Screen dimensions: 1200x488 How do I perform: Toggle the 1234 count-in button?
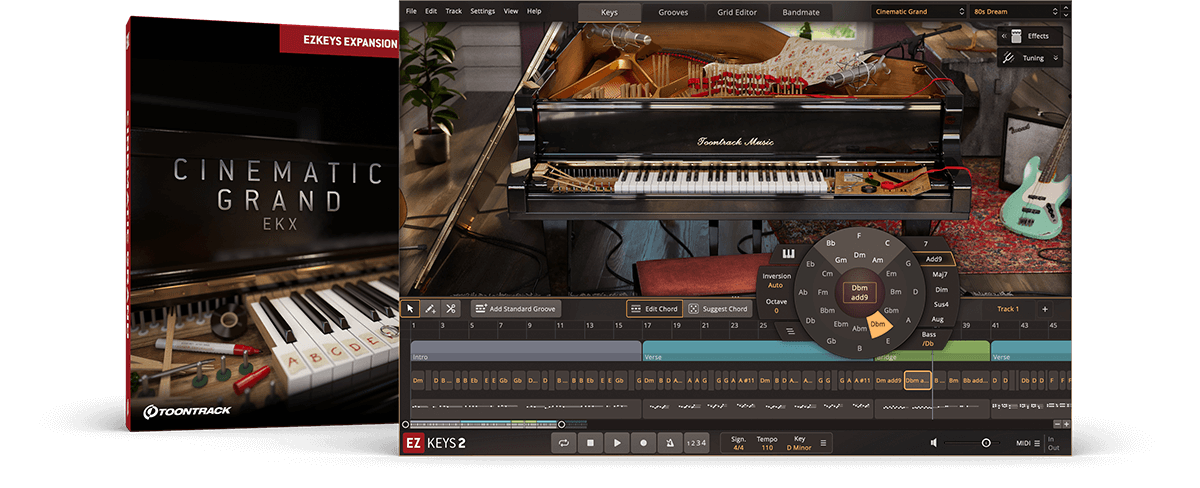pos(697,443)
